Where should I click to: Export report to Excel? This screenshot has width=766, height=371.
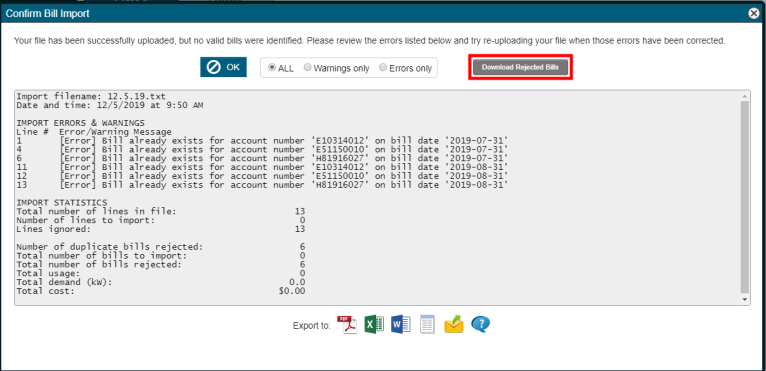point(374,324)
